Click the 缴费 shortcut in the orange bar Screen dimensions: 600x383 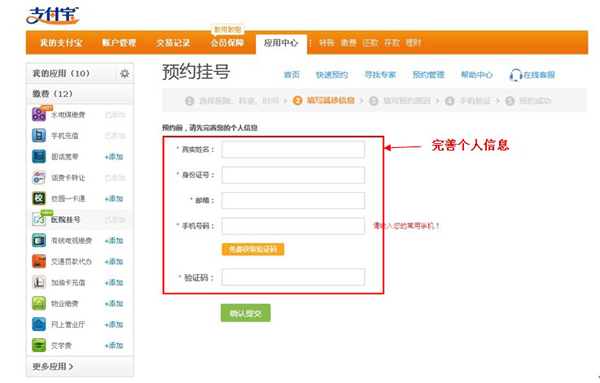348,43
